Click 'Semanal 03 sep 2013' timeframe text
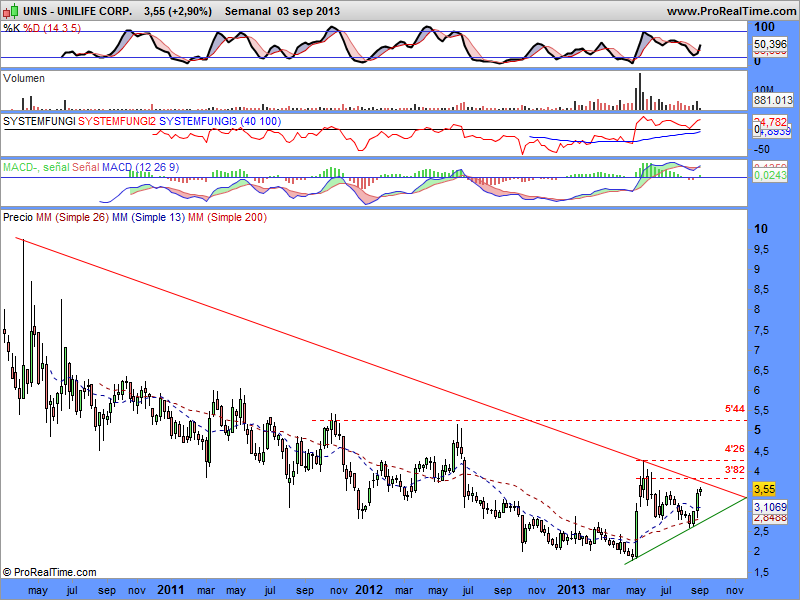The height and width of the screenshot is (600, 800). coord(282,11)
